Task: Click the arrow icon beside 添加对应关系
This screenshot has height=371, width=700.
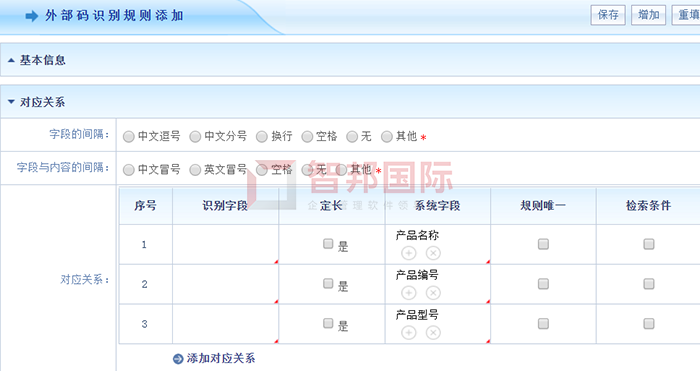Action: [178, 359]
